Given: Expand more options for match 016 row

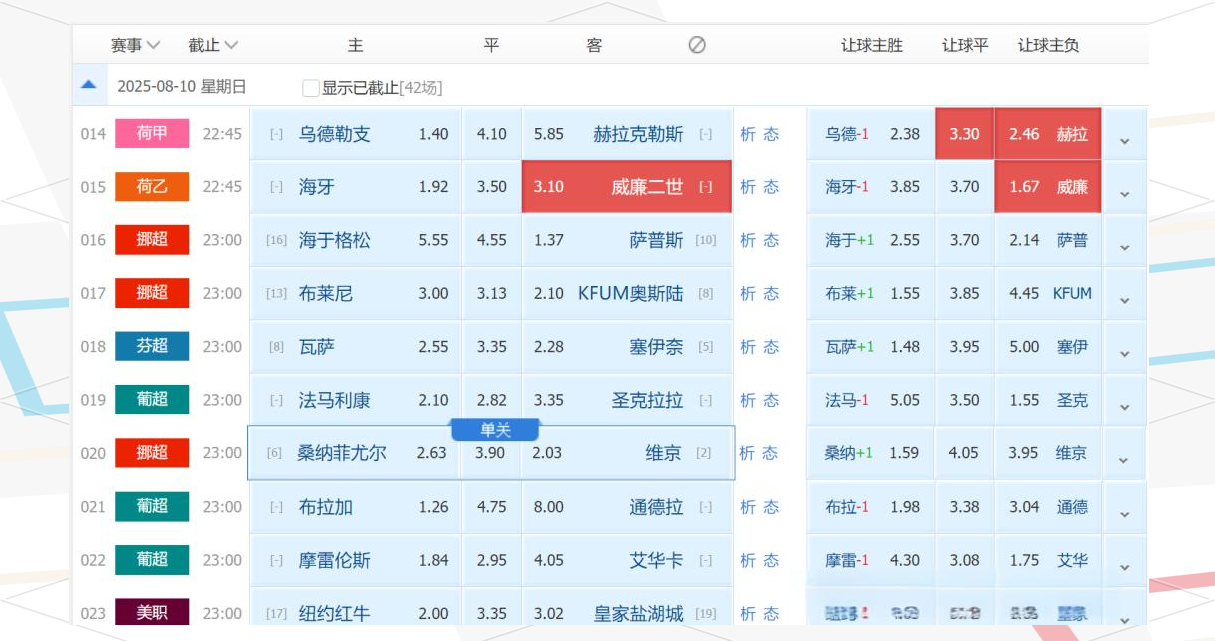Looking at the screenshot, I should point(1124,247).
